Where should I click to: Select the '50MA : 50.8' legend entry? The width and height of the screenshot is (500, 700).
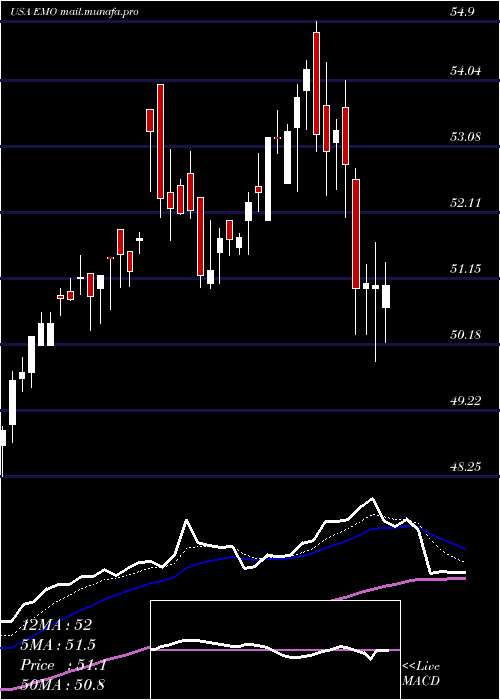point(62,685)
